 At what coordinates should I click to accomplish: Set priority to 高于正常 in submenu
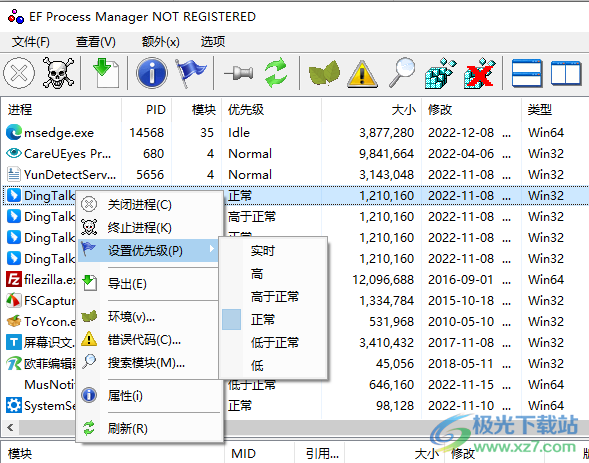tap(273, 297)
